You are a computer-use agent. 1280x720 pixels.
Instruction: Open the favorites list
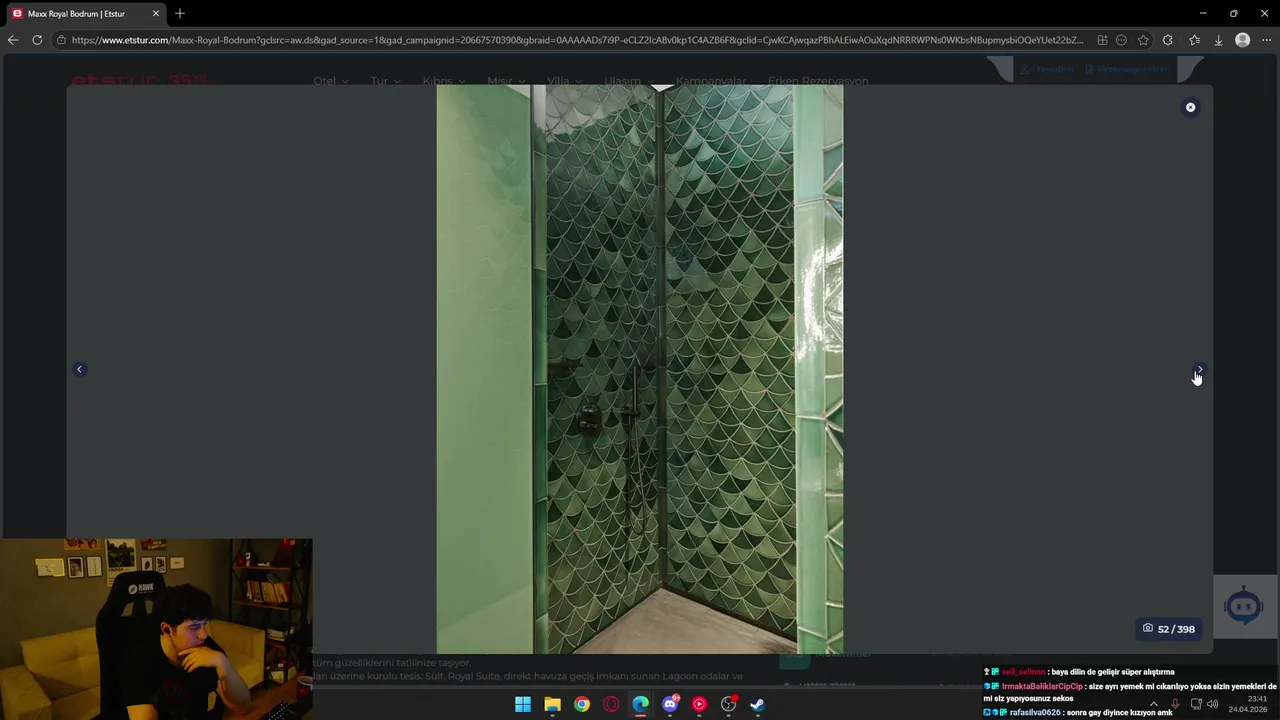tap(1194, 40)
